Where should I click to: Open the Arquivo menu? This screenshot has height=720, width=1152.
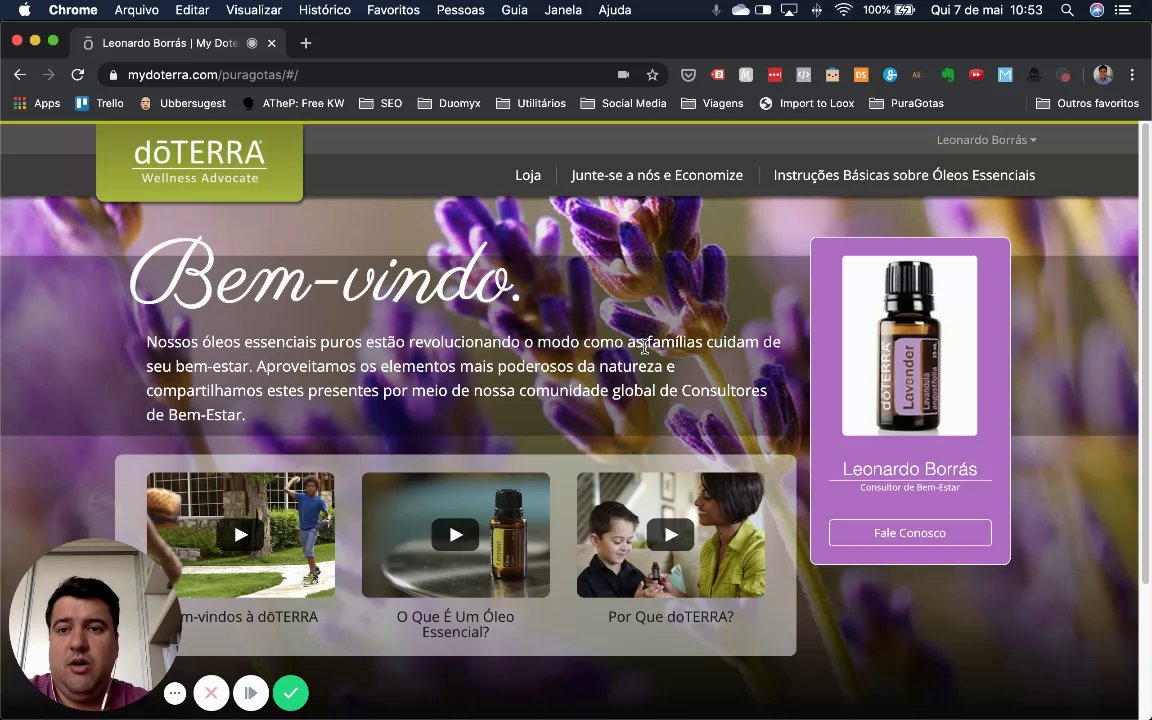137,10
